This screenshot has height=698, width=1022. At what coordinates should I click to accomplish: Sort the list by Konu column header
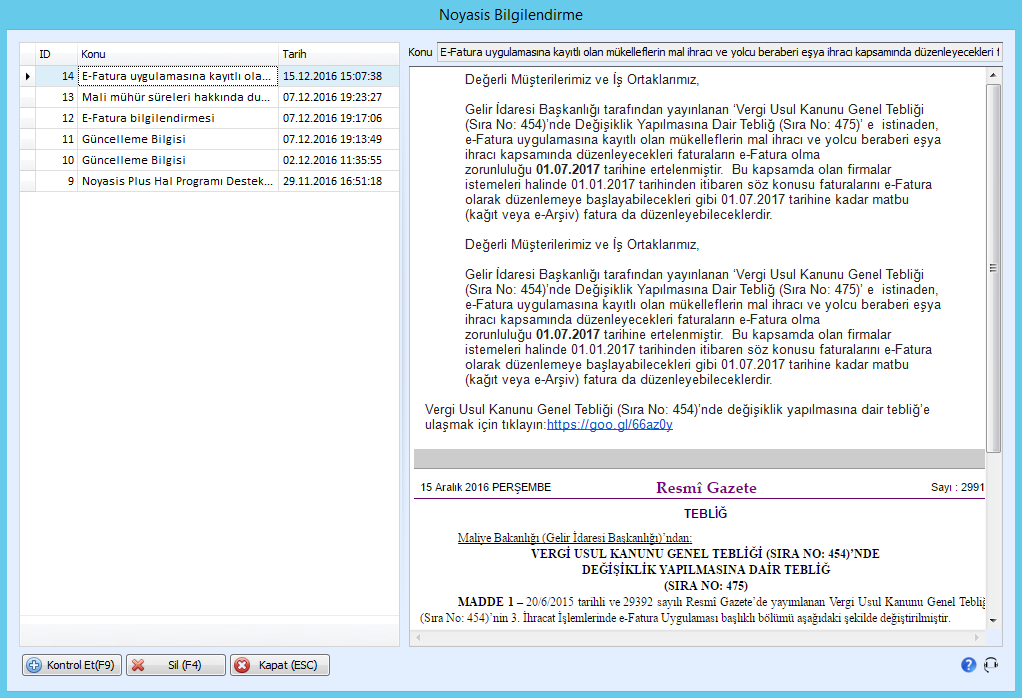pyautogui.click(x=178, y=54)
